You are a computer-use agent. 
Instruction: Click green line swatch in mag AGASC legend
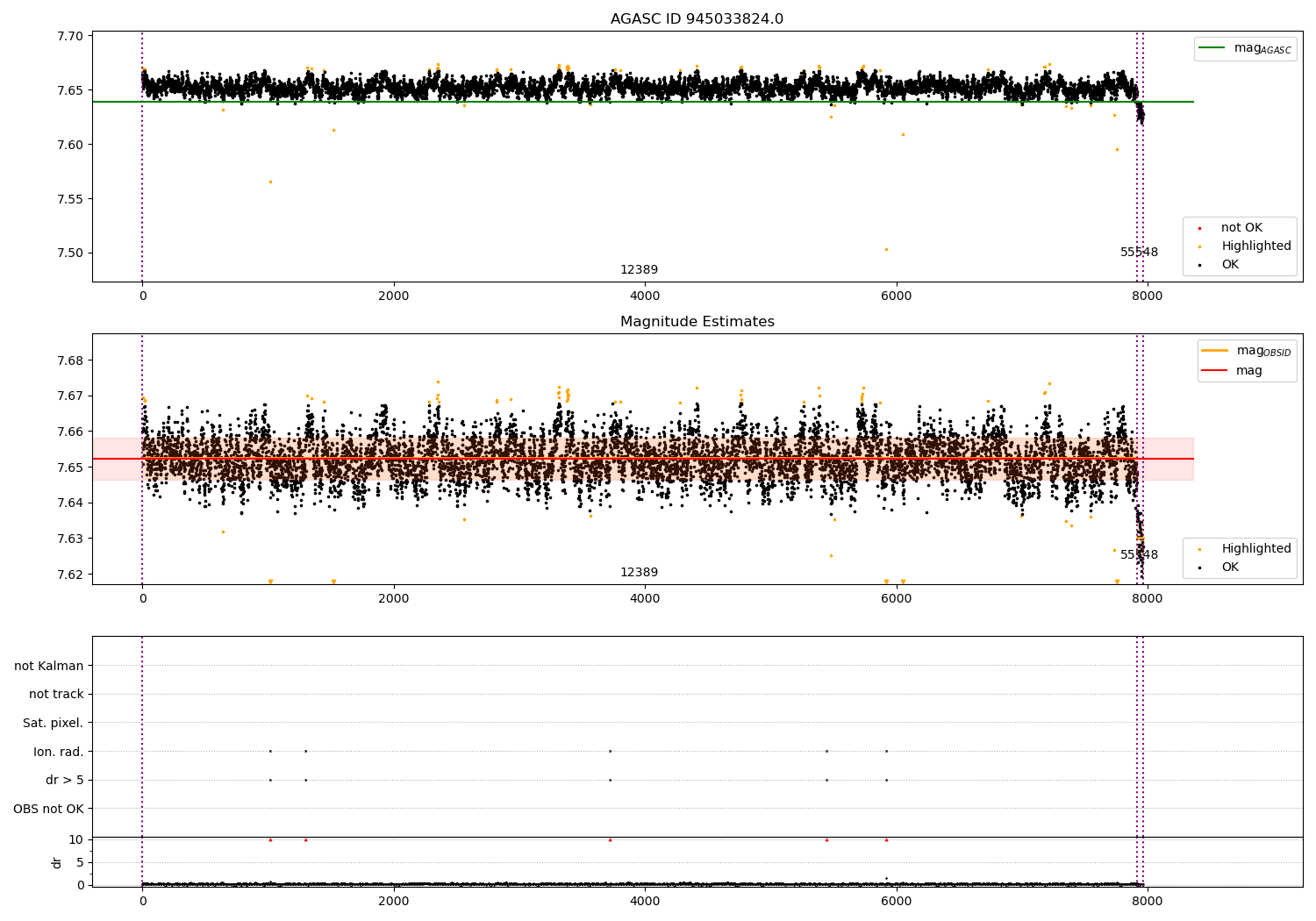1213,48
